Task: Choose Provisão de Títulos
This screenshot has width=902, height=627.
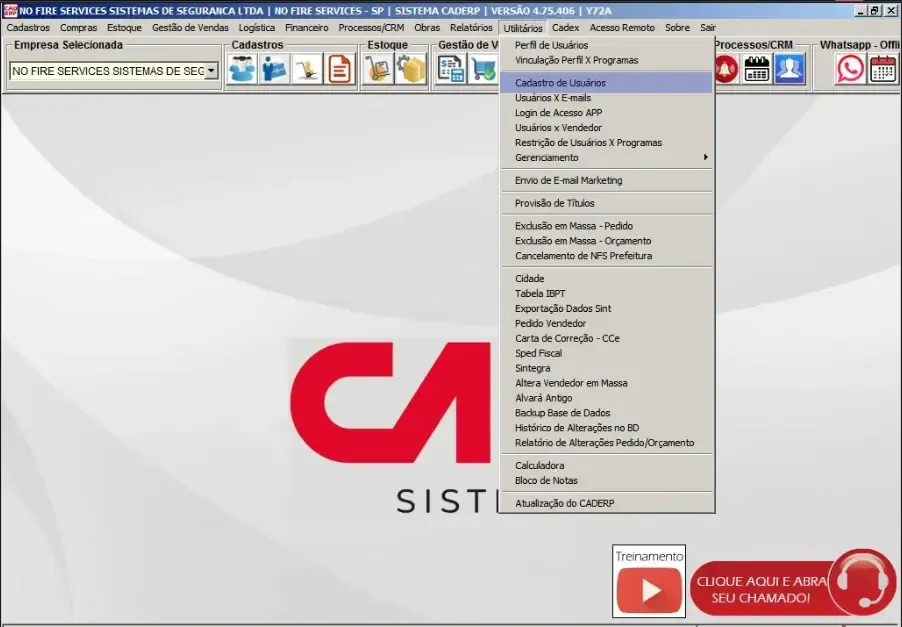Action: pyautogui.click(x=607, y=203)
